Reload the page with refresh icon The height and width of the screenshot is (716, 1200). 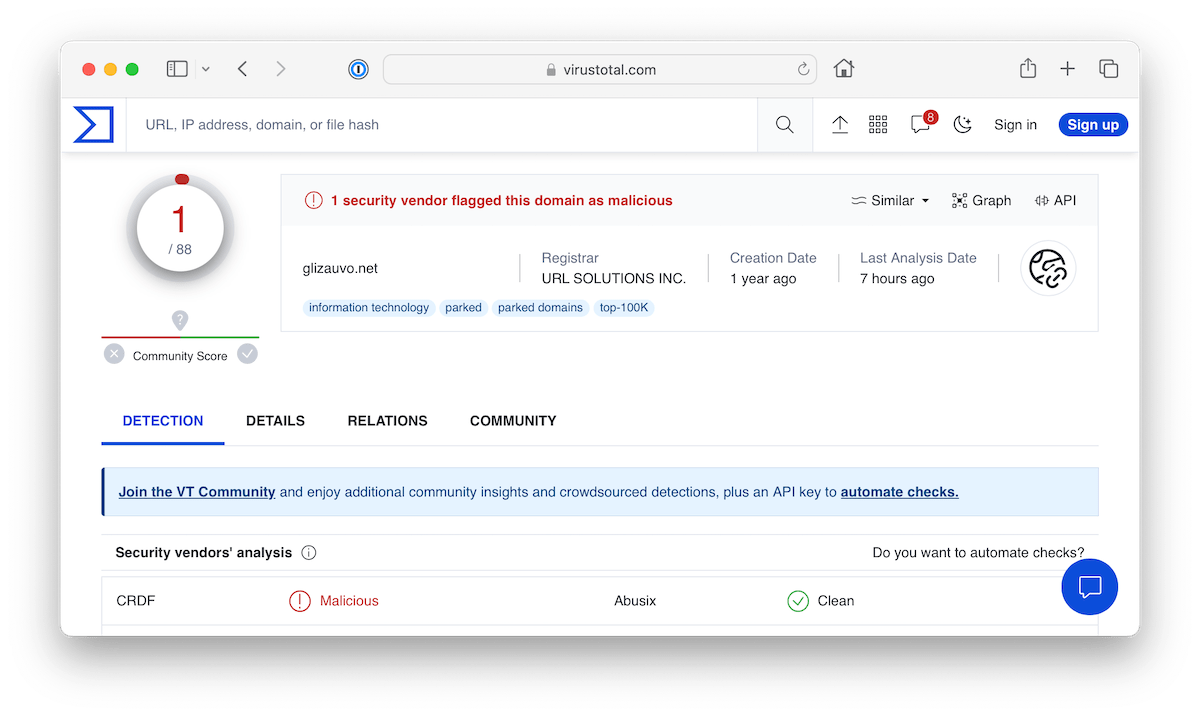point(803,69)
